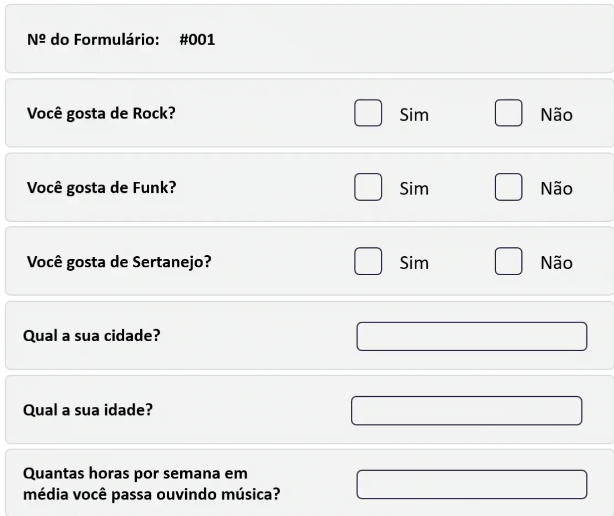Click the Não label in Rock row

556,114
